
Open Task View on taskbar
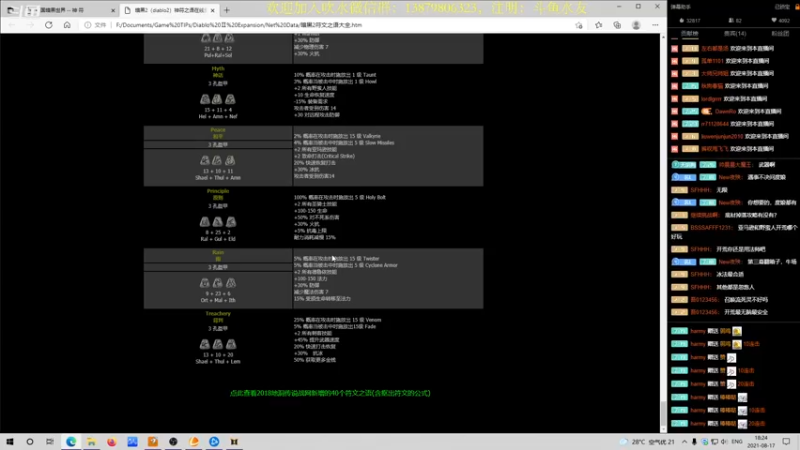(x=49, y=442)
